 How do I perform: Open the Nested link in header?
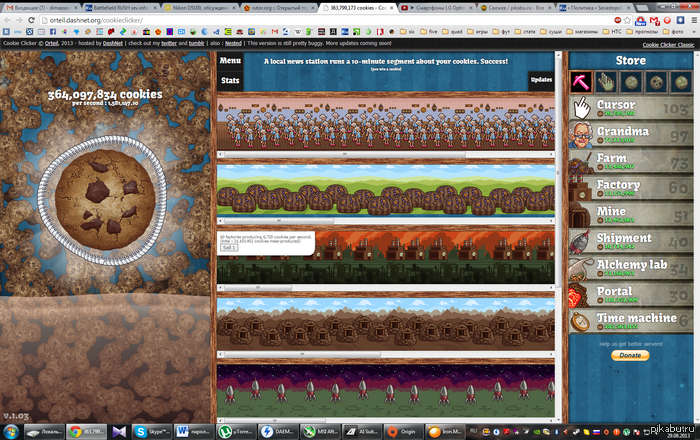[233, 43]
